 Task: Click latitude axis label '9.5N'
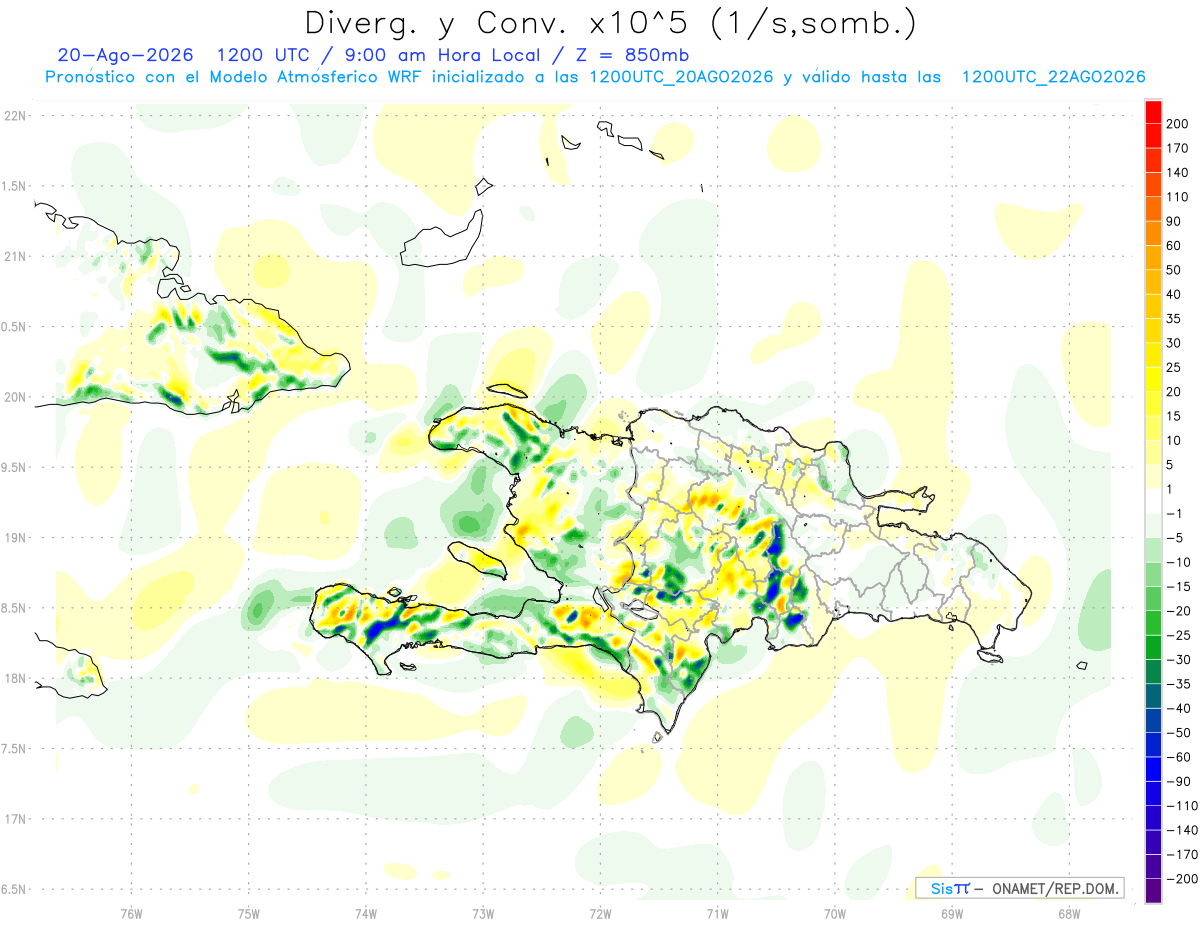(x=14, y=467)
